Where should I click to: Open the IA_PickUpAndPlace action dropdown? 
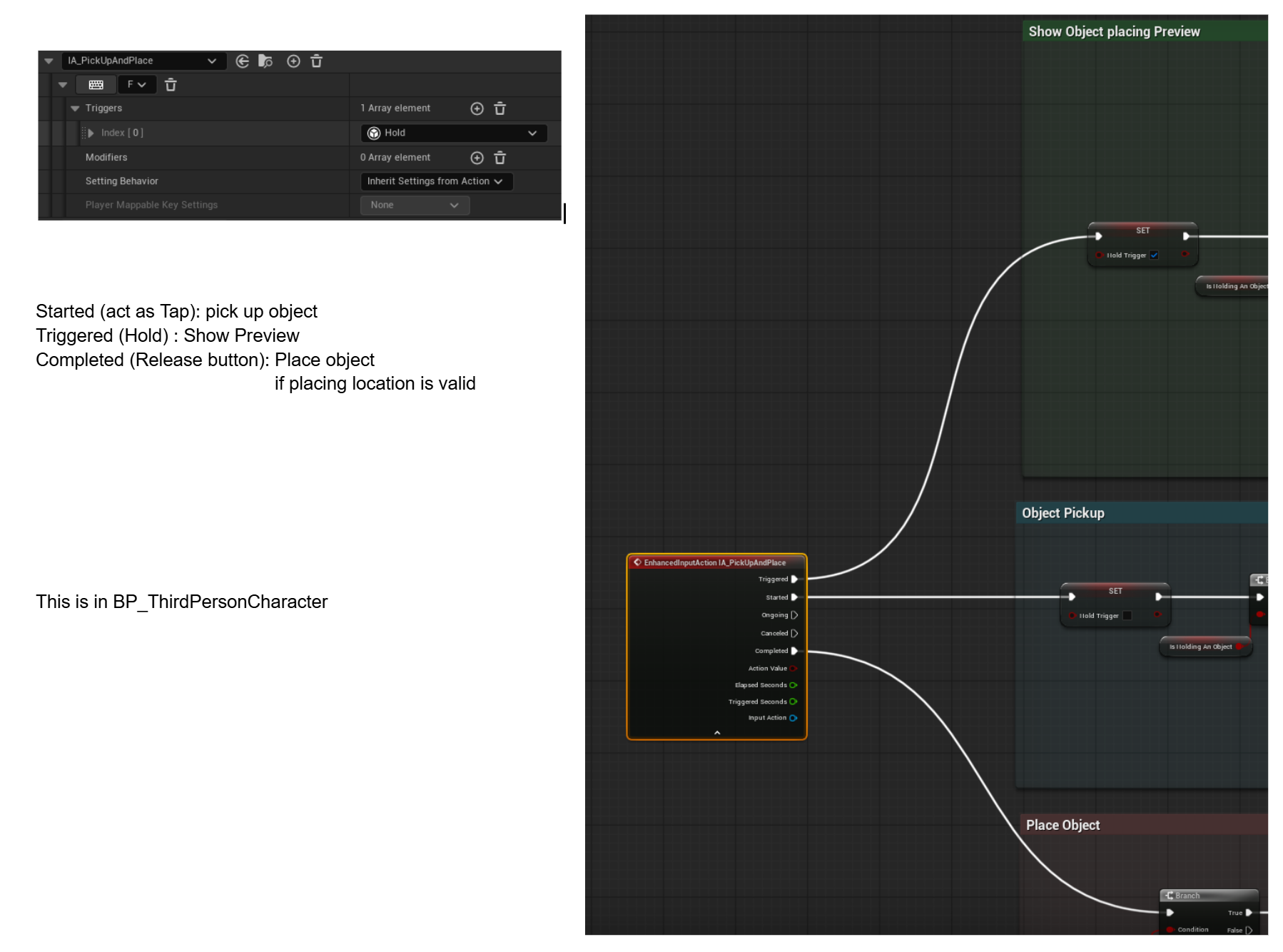[143, 61]
